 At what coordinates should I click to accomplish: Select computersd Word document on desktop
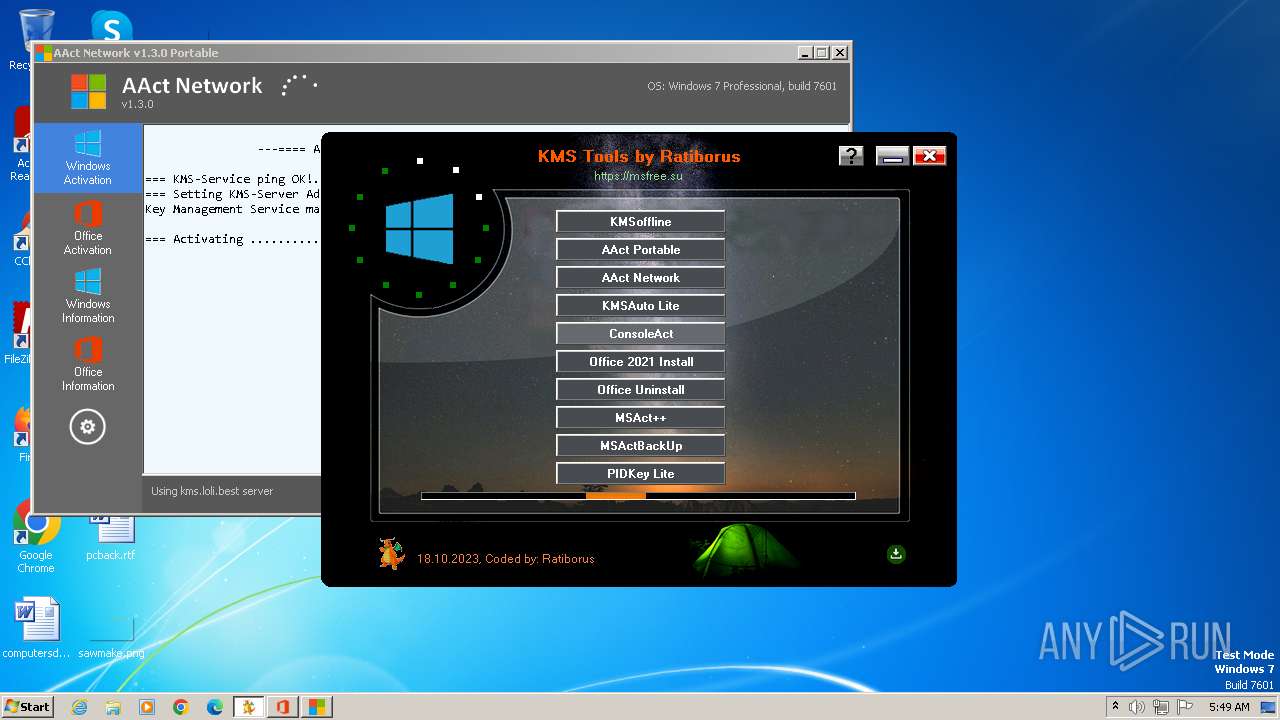[x=37, y=630]
